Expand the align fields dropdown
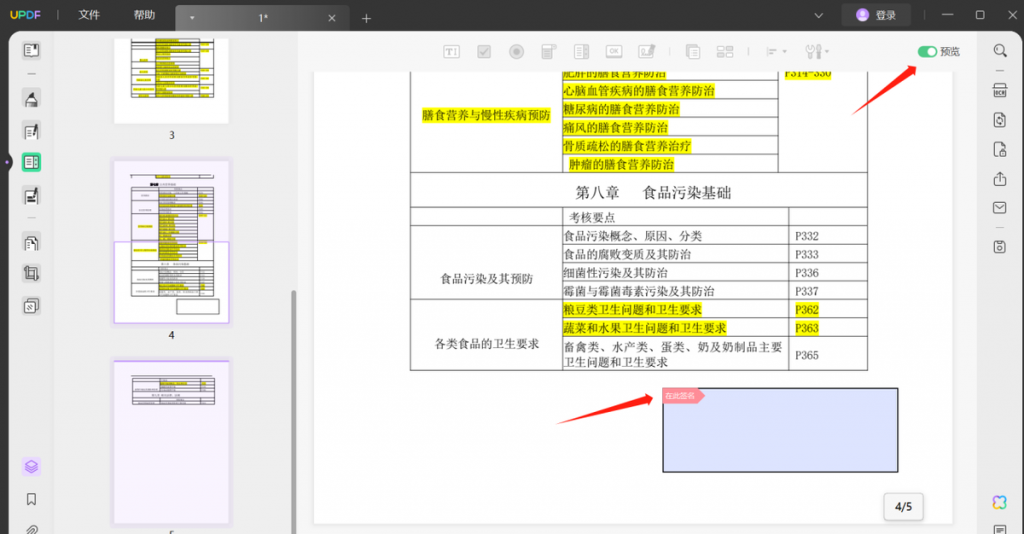Viewport: 1024px width, 534px height. pos(776,52)
